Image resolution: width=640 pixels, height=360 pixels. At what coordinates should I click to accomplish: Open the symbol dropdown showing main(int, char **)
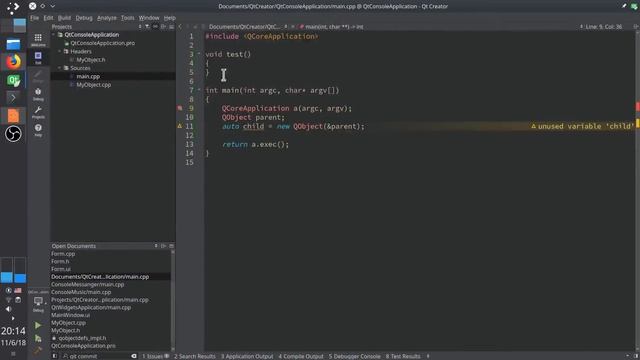tap(331, 27)
